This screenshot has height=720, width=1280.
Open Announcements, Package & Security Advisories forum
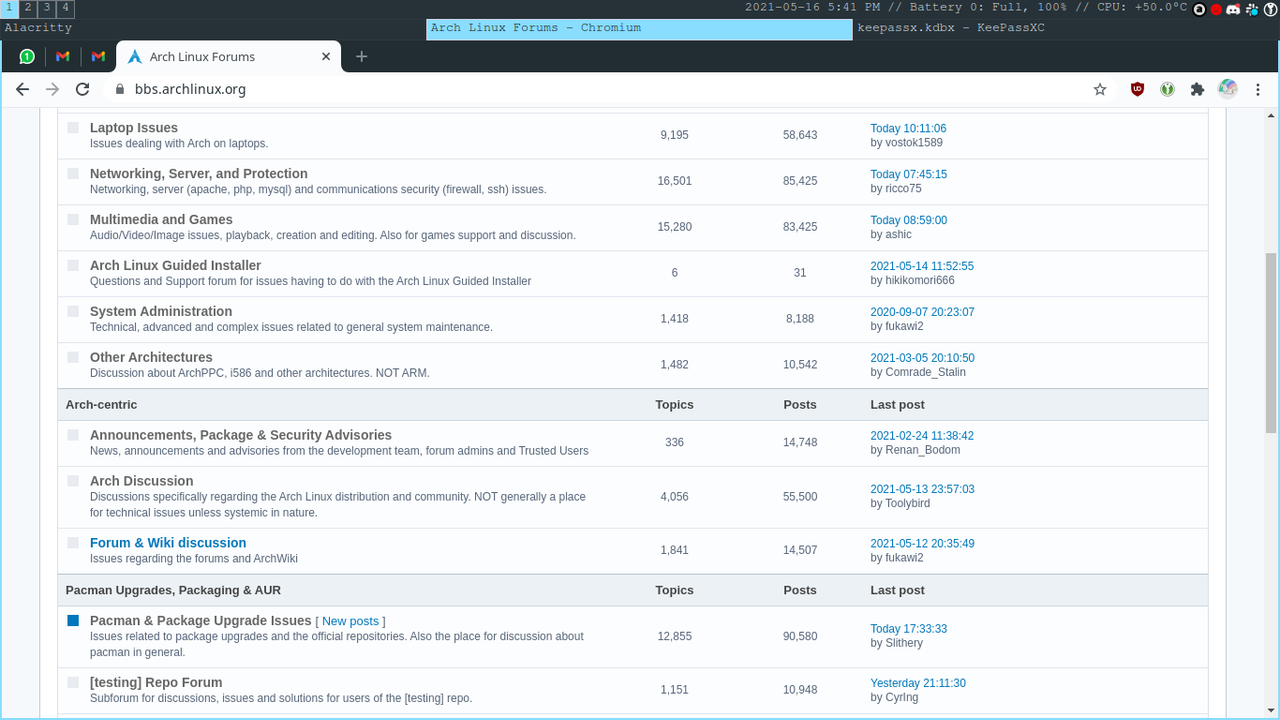(241, 436)
